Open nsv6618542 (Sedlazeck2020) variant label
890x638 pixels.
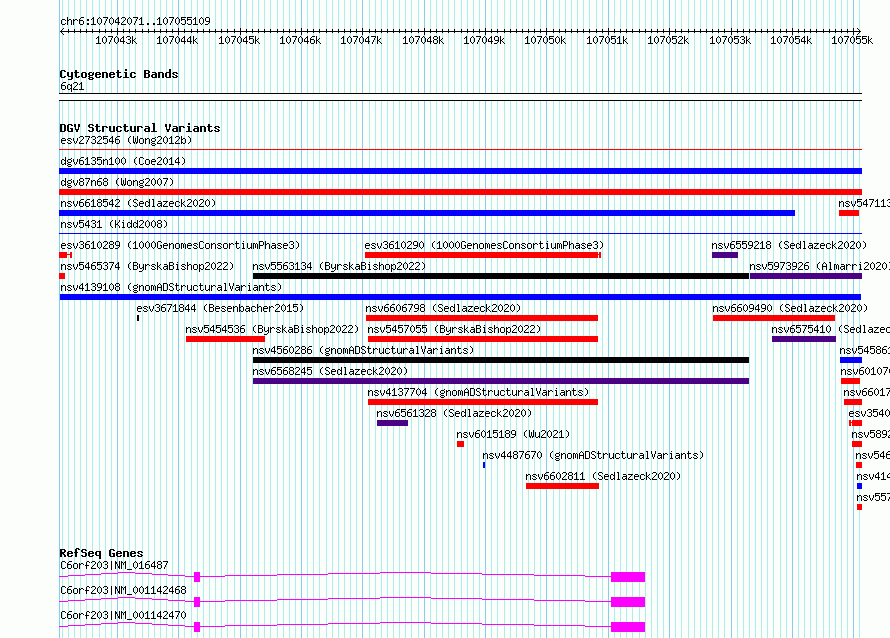tap(138, 203)
